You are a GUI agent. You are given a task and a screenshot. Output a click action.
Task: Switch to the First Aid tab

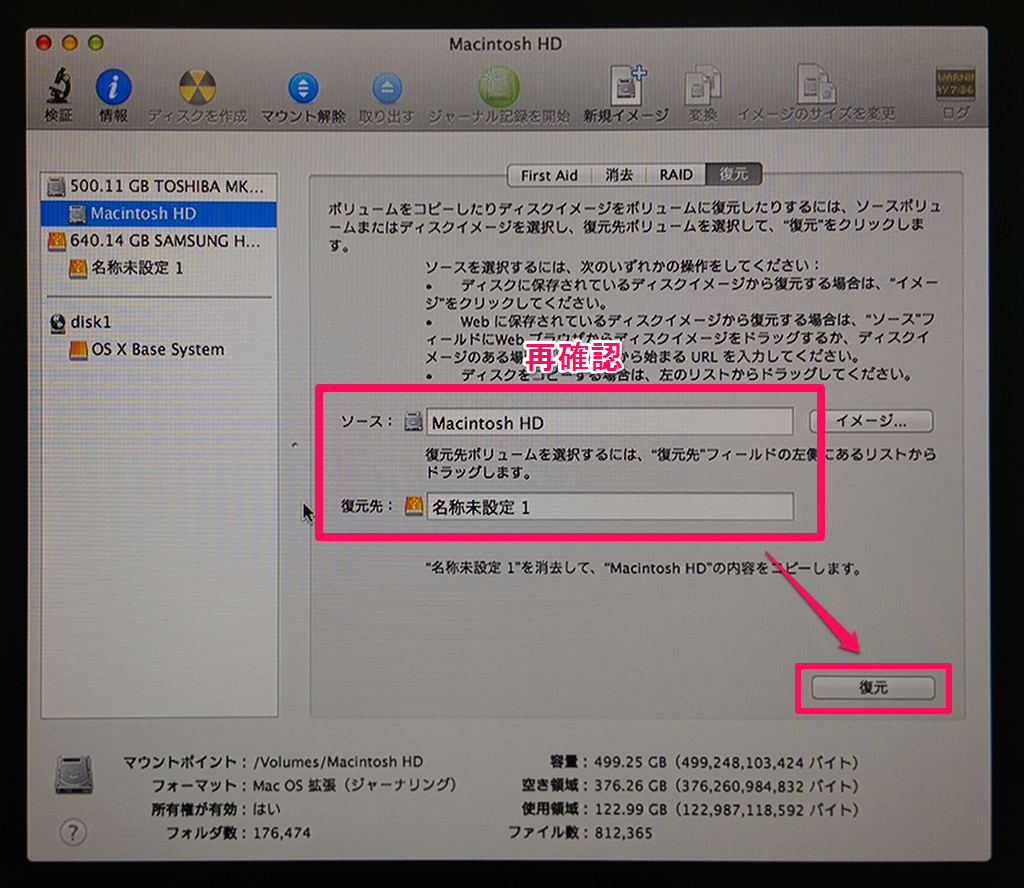[549, 175]
